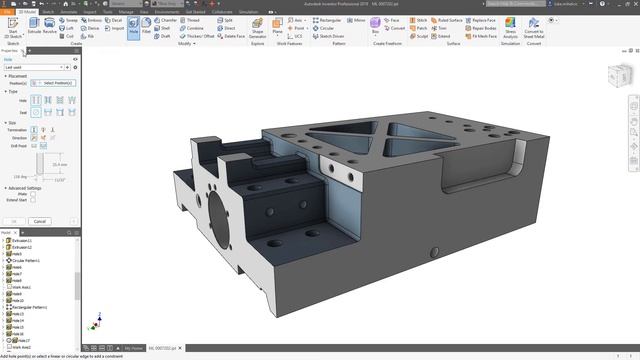Select the taper tapped Hole type
Screen dimensions: 640x360
[x=72, y=100]
